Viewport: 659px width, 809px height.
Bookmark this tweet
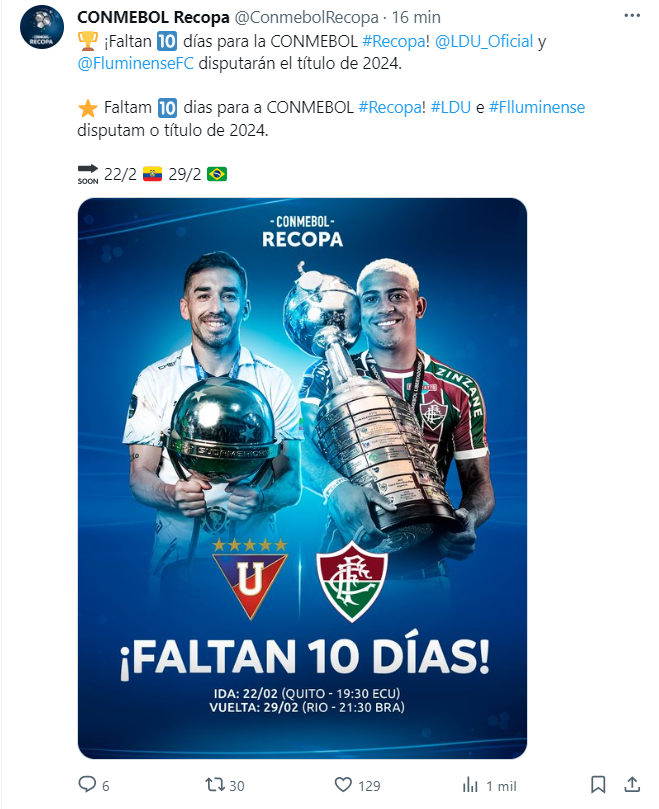tap(598, 785)
